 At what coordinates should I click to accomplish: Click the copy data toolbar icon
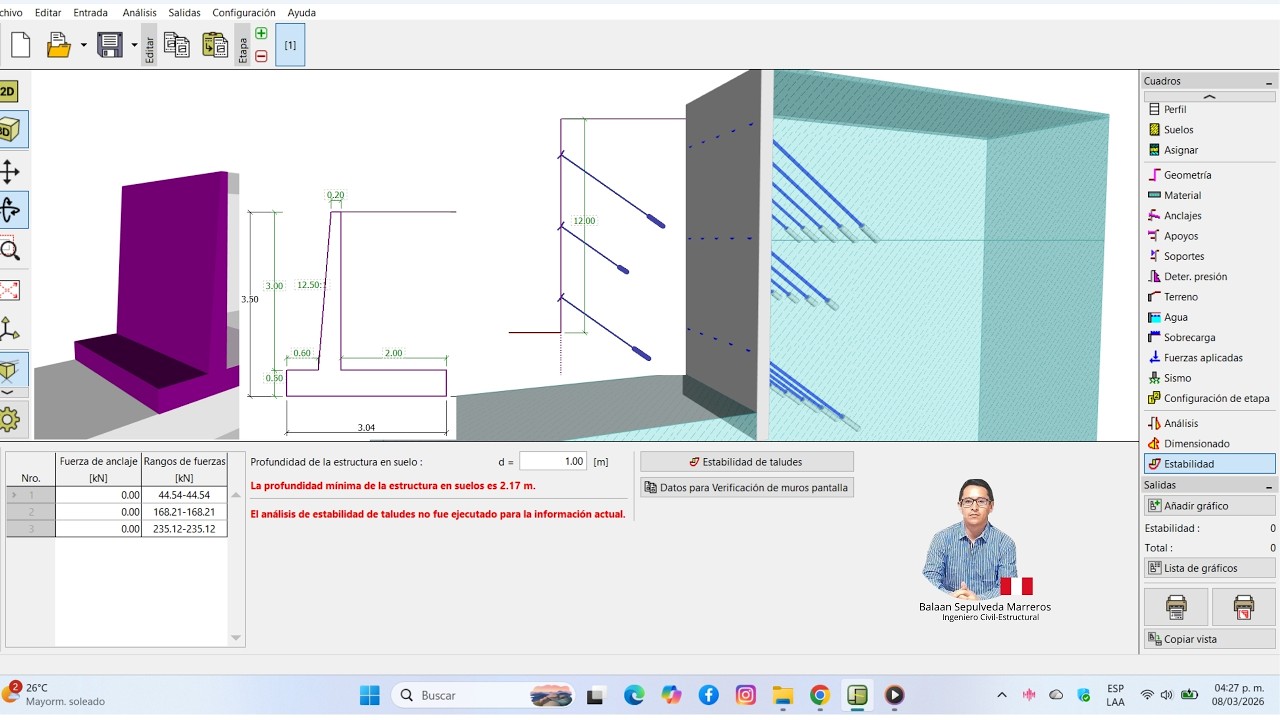pos(177,45)
